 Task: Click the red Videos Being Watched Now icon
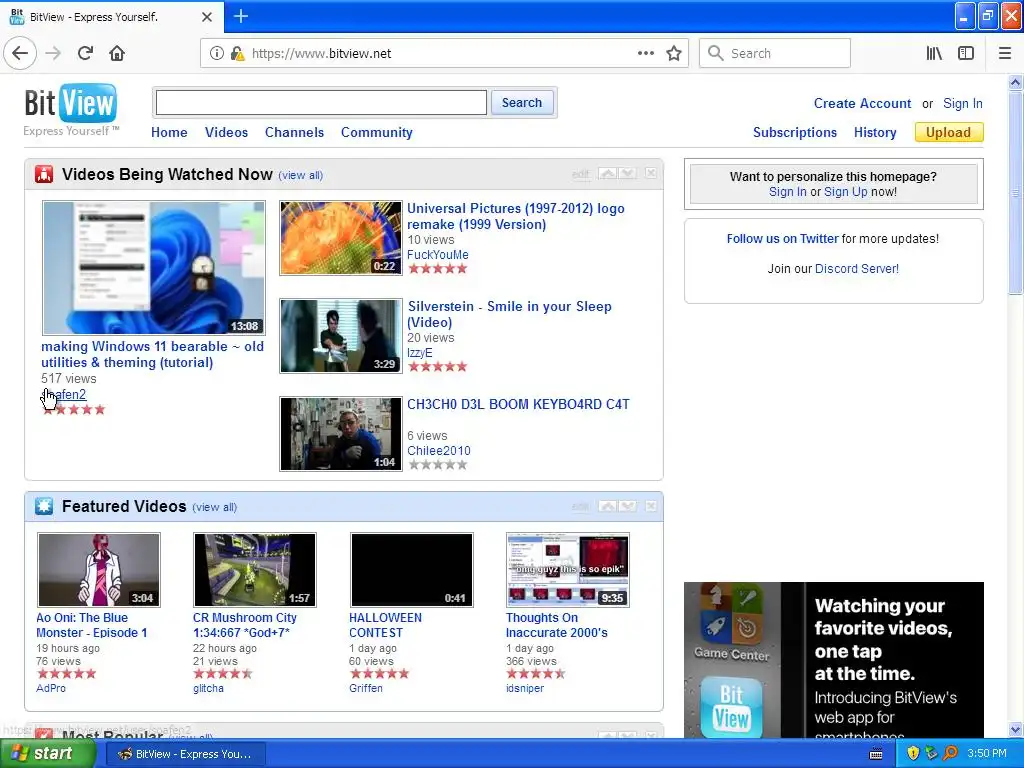(x=44, y=174)
